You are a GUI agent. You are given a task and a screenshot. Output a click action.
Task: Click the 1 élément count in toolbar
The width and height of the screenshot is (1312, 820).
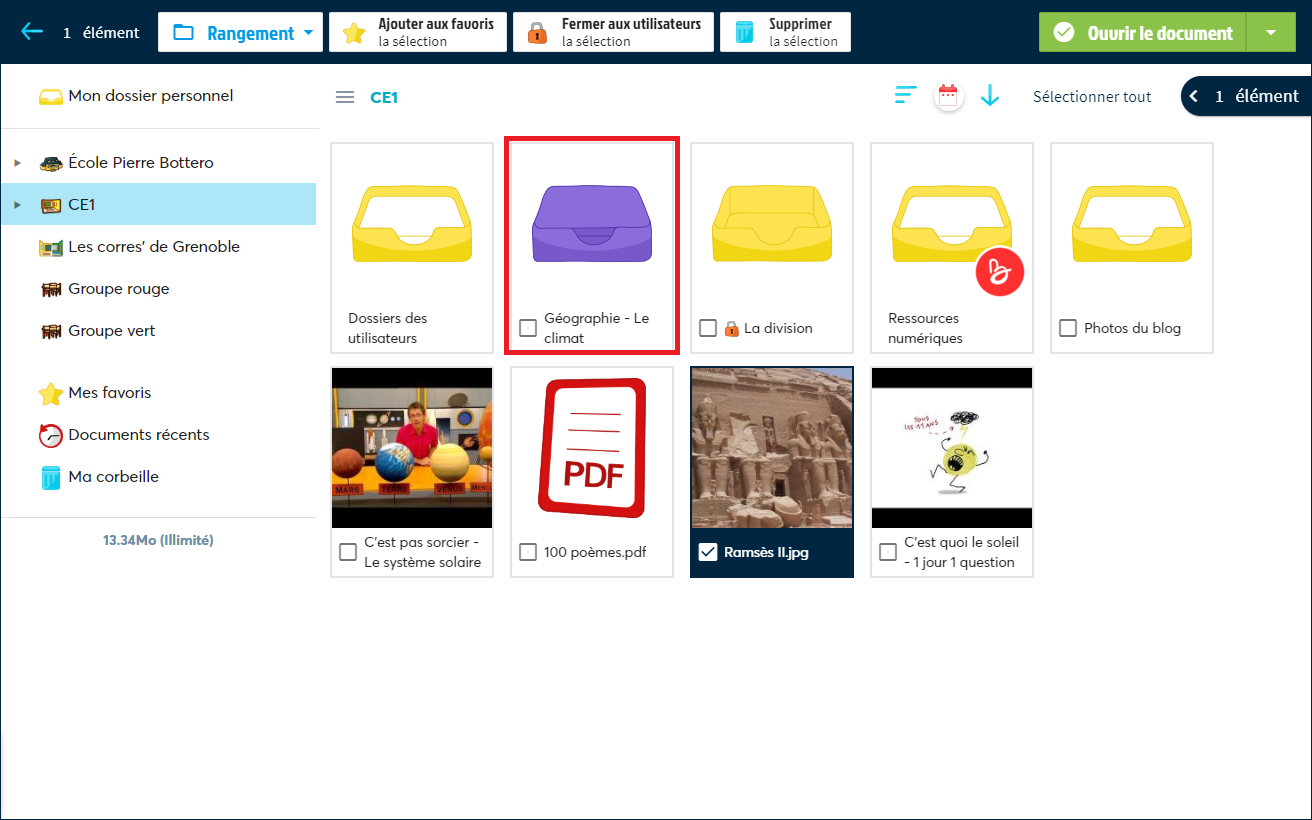coord(101,32)
